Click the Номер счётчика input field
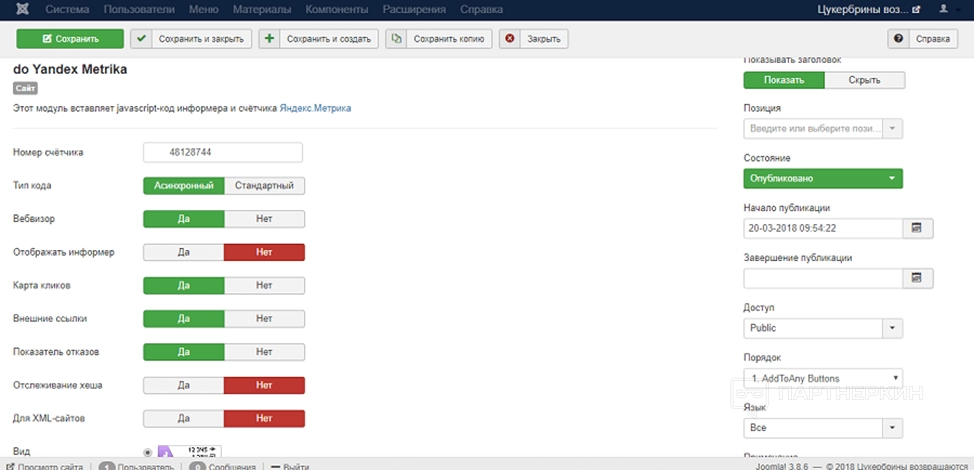The width and height of the screenshot is (974, 470). pyautogui.click(x=223, y=152)
